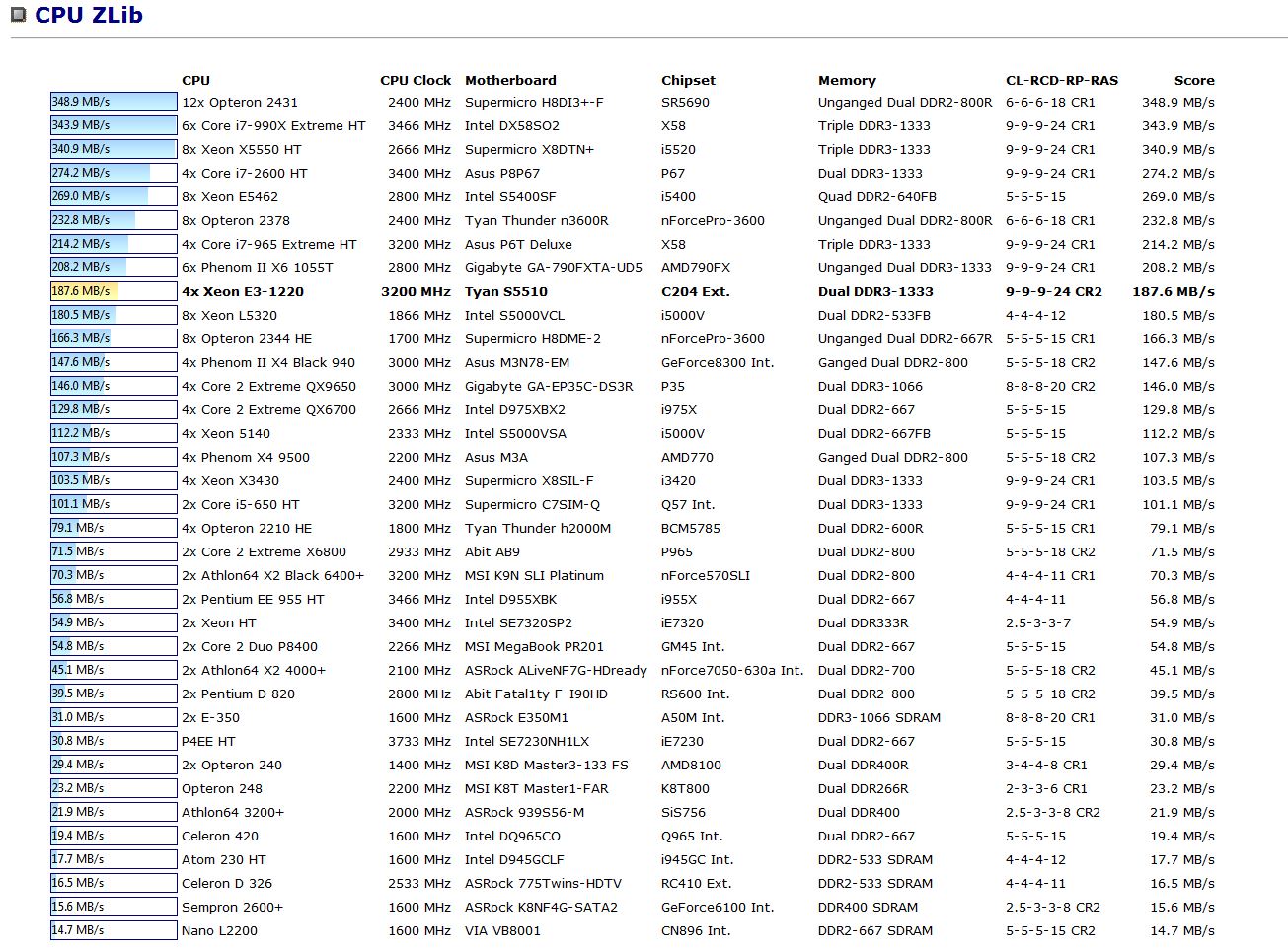The height and width of the screenshot is (950, 1288).
Task: Click the yellow 187.6 MB/s score bar
Action: [114, 291]
